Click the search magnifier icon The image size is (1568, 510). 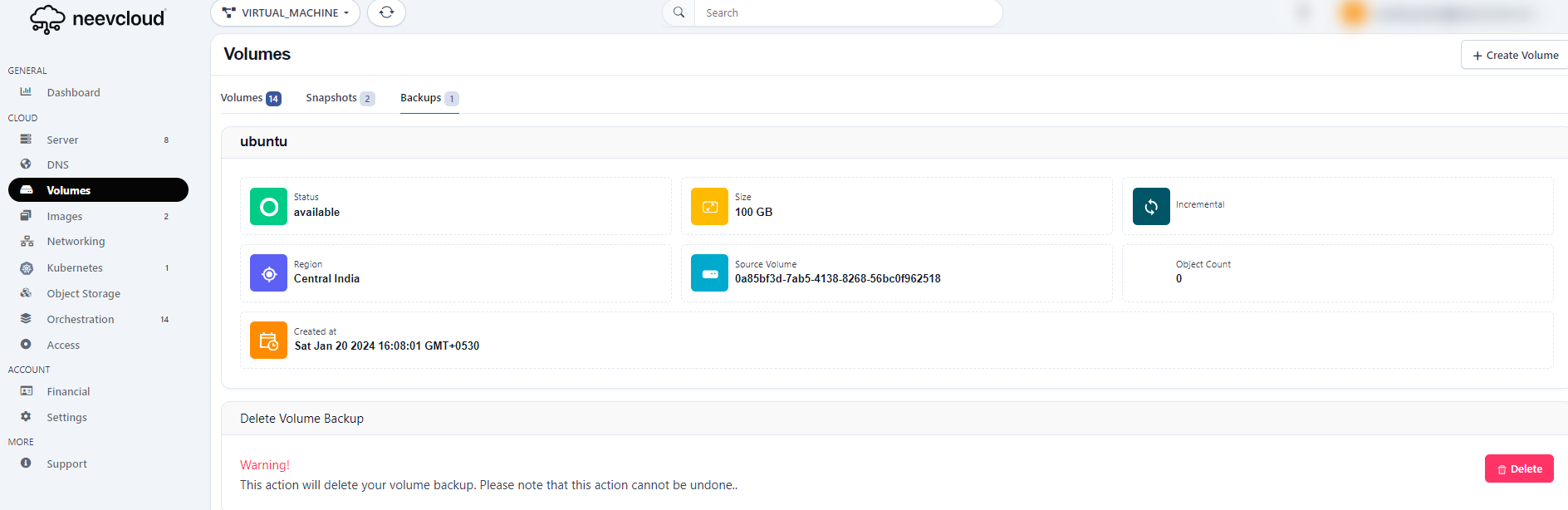pyautogui.click(x=679, y=12)
